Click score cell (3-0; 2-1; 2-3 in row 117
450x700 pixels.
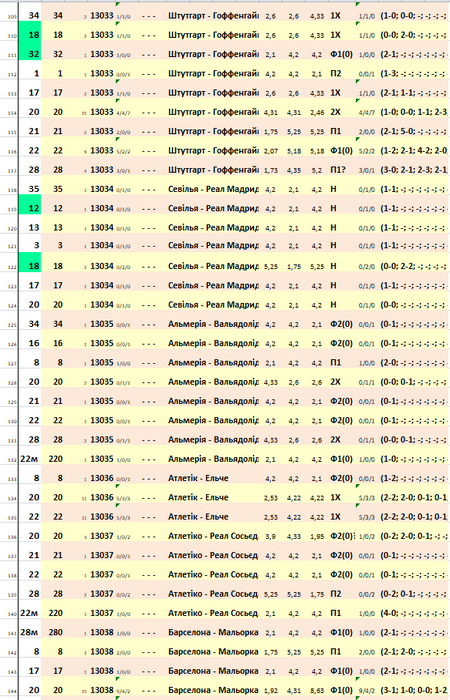point(414,170)
